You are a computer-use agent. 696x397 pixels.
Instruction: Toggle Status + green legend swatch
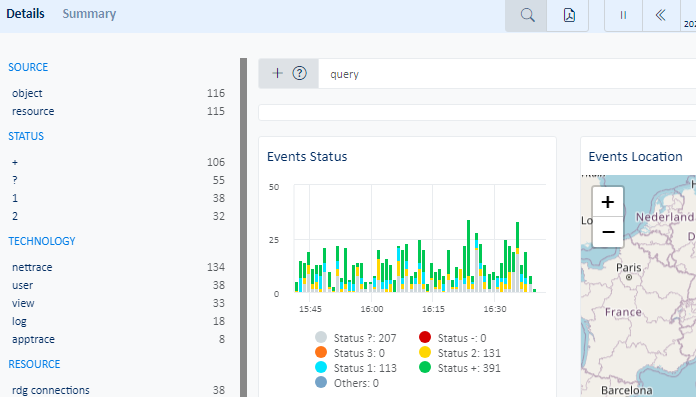[x=425, y=368]
